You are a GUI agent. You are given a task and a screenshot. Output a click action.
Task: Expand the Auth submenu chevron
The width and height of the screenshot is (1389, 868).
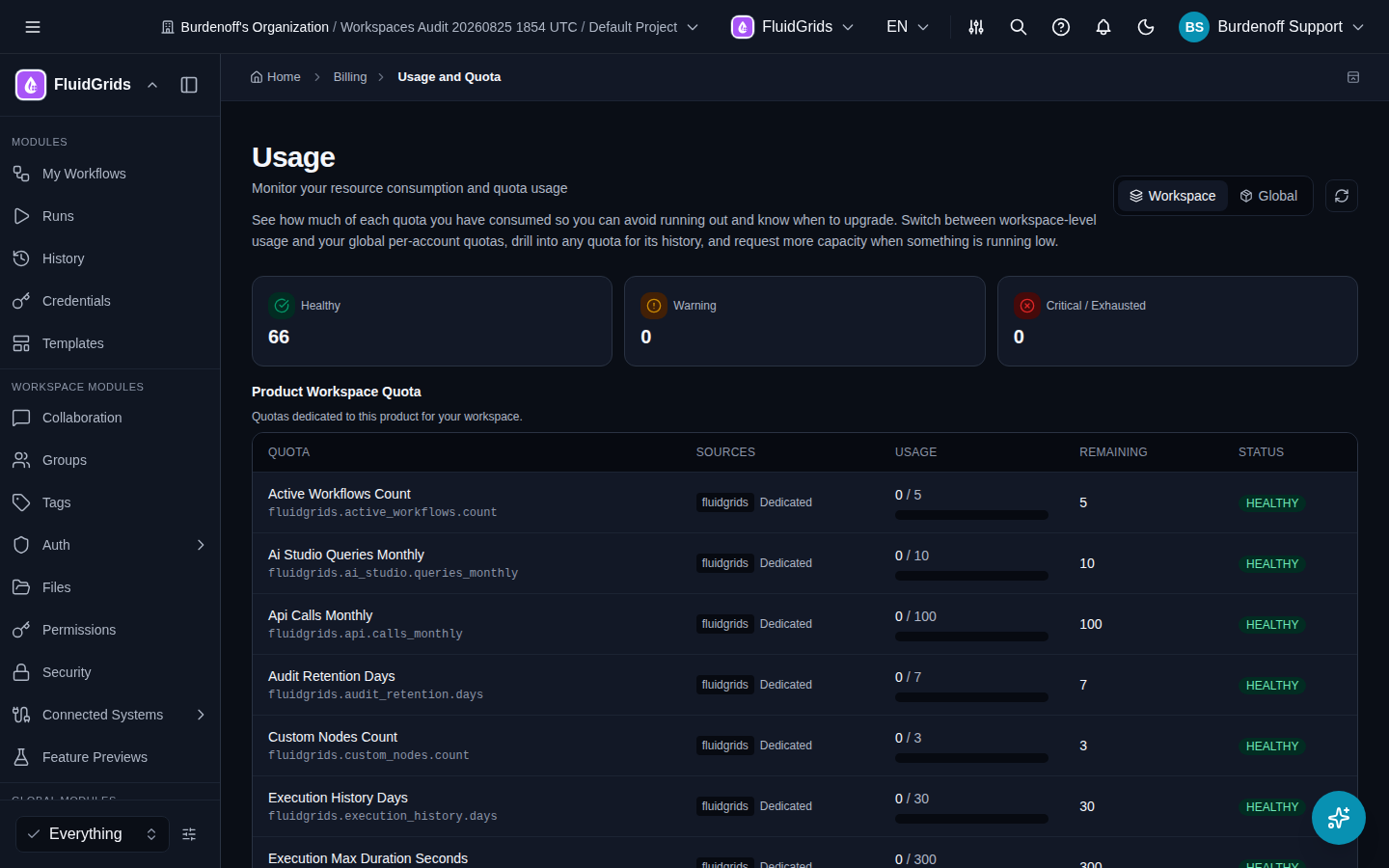(x=201, y=545)
